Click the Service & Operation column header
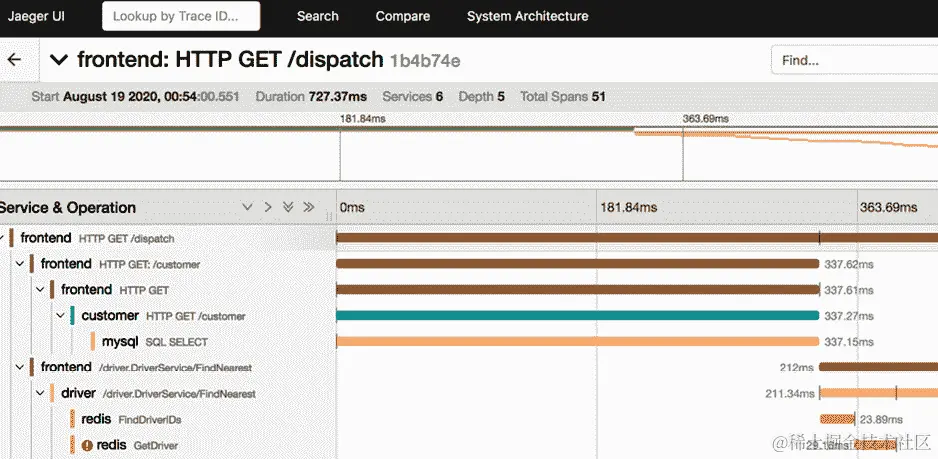The height and width of the screenshot is (459, 938). pos(68,208)
